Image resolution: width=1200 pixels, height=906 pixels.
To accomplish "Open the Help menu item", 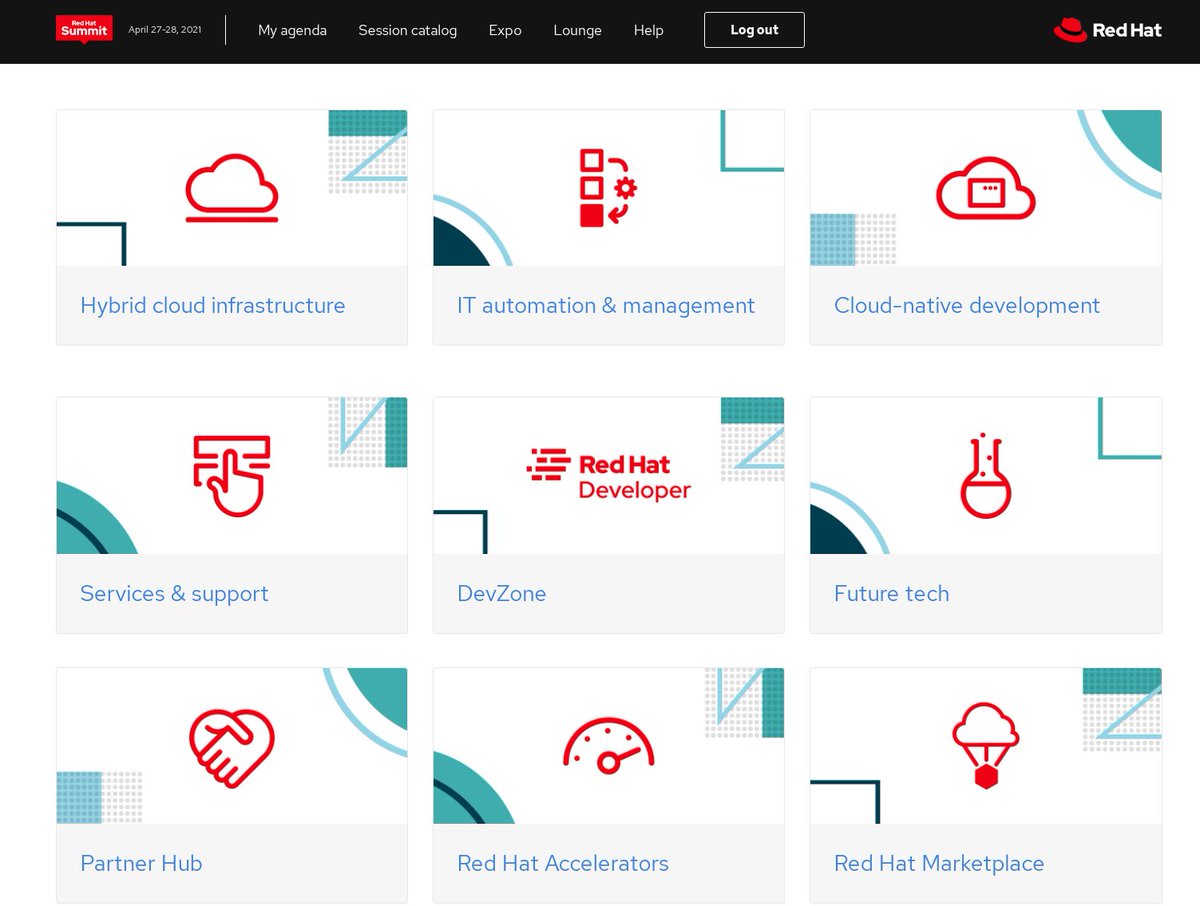I will (x=648, y=31).
